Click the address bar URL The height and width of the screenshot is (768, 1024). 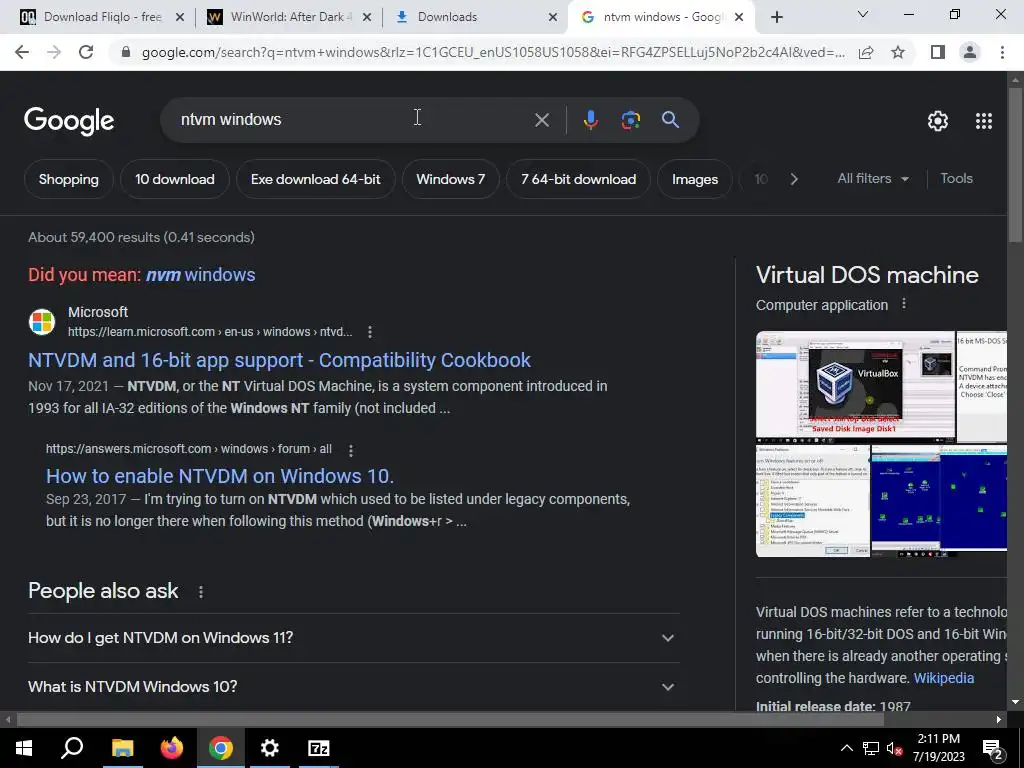click(493, 52)
